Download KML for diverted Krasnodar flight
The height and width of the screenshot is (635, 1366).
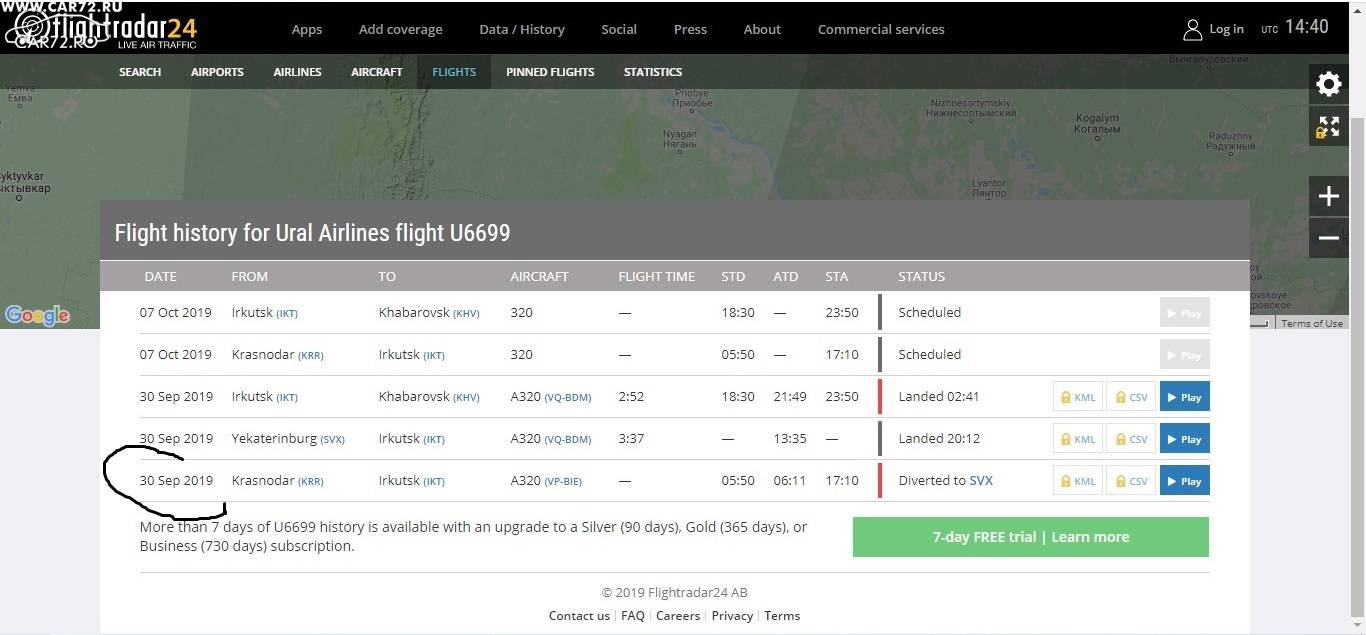1077,481
